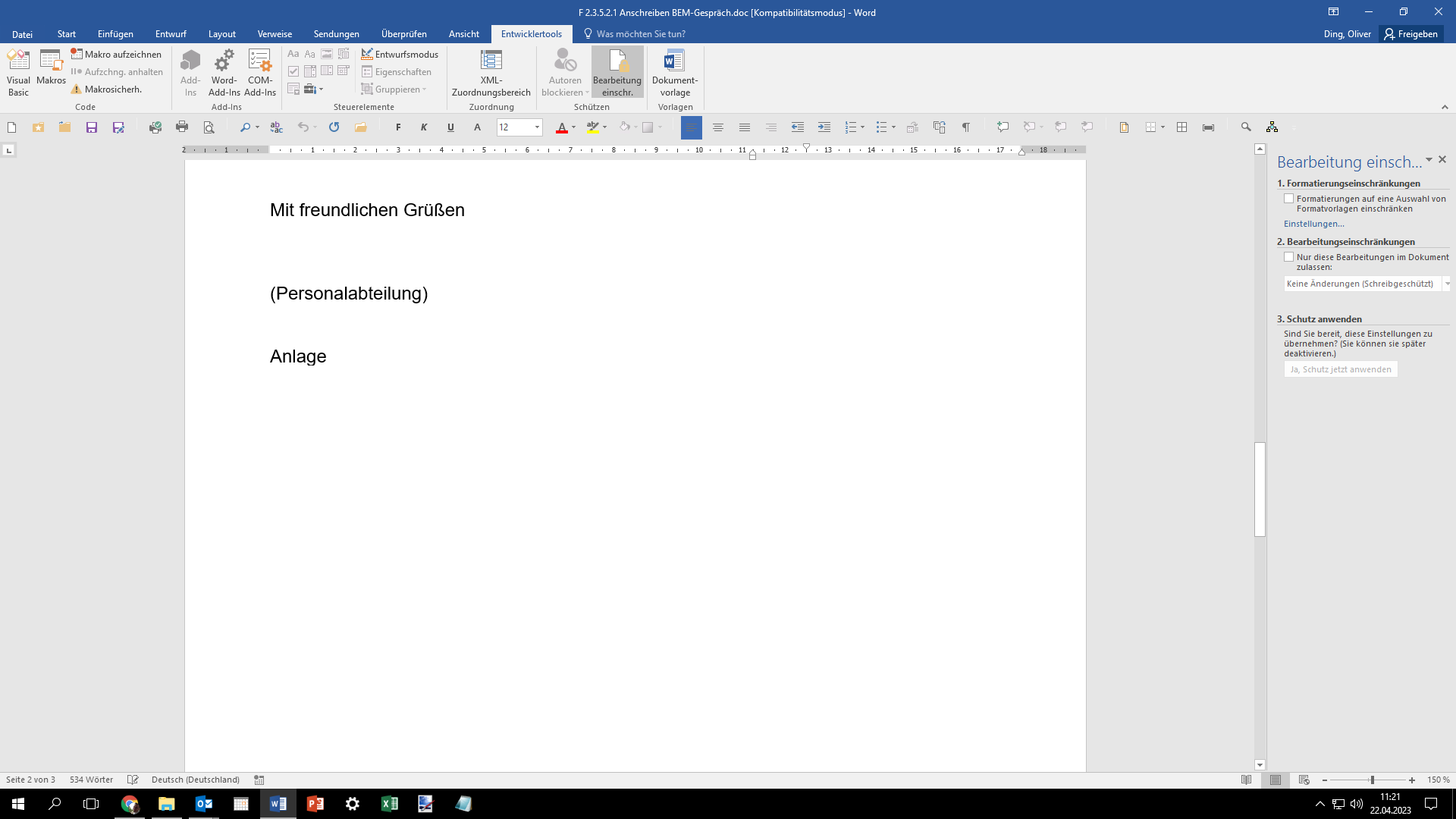This screenshot has height=819, width=1456.
Task: Enable 'Nur diese Bearbeitungen' checkbox
Action: [1288, 257]
